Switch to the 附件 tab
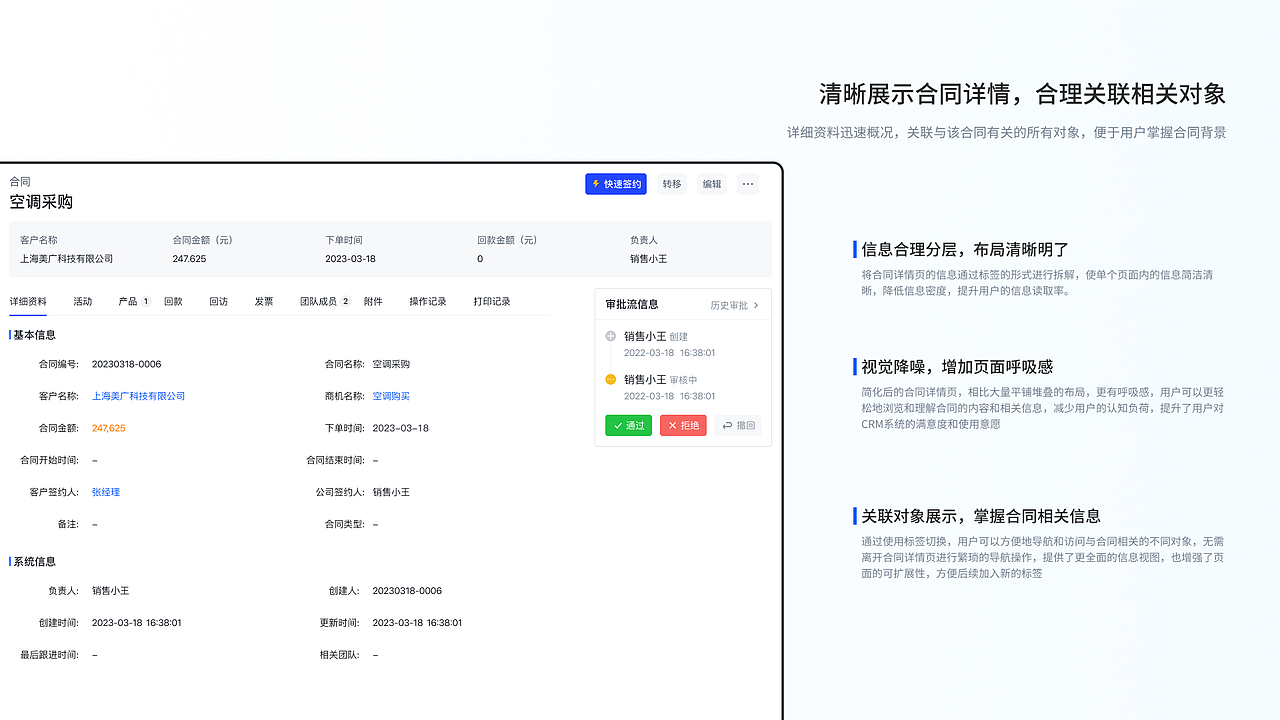Image resolution: width=1280 pixels, height=720 pixels. (374, 300)
